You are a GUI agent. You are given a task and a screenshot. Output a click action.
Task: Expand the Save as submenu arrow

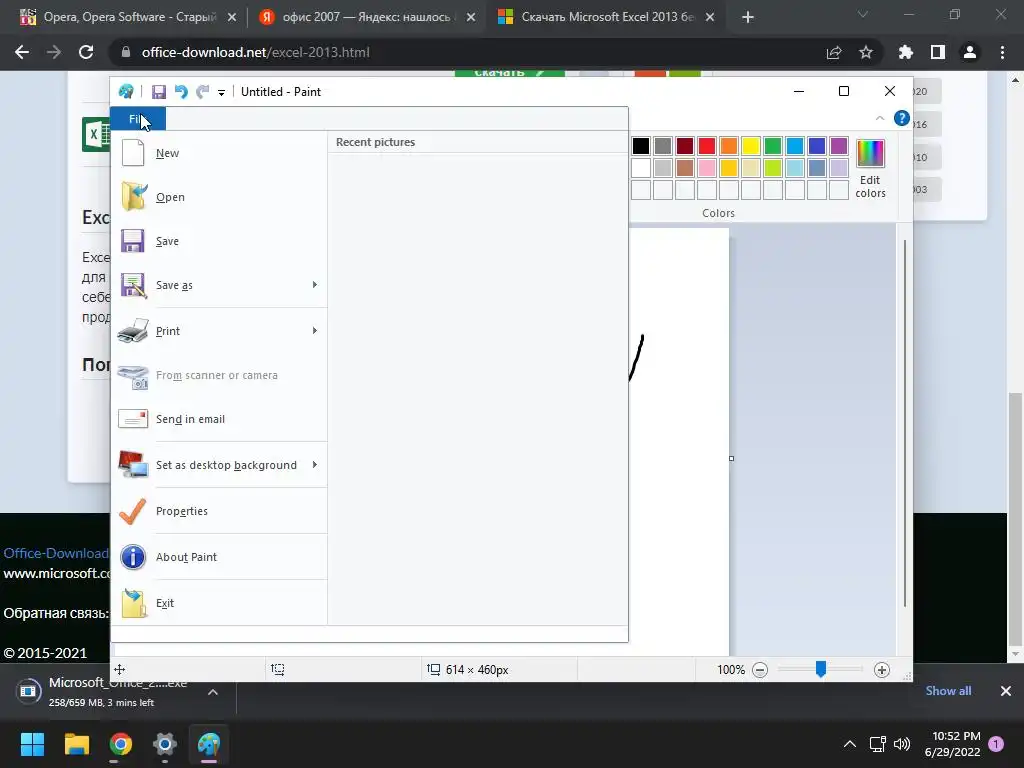tap(315, 285)
